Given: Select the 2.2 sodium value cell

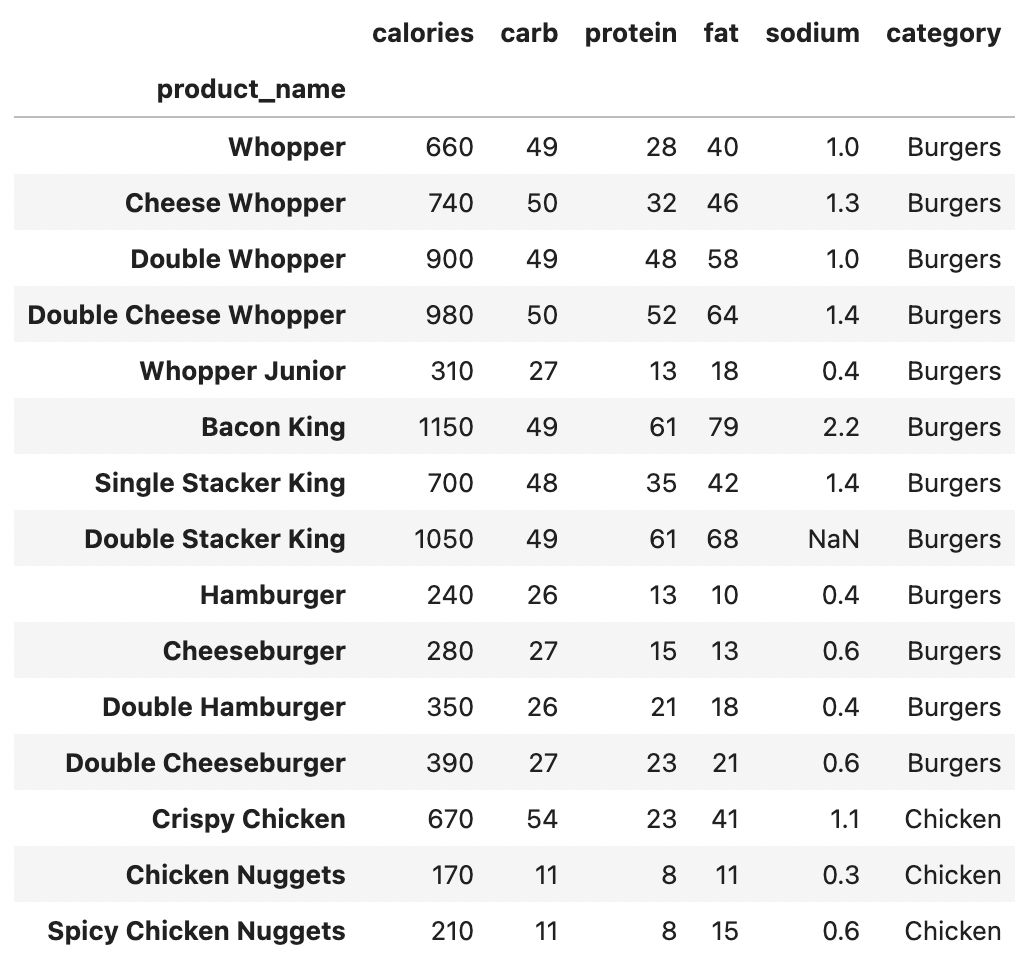Looking at the screenshot, I should coord(840,427).
